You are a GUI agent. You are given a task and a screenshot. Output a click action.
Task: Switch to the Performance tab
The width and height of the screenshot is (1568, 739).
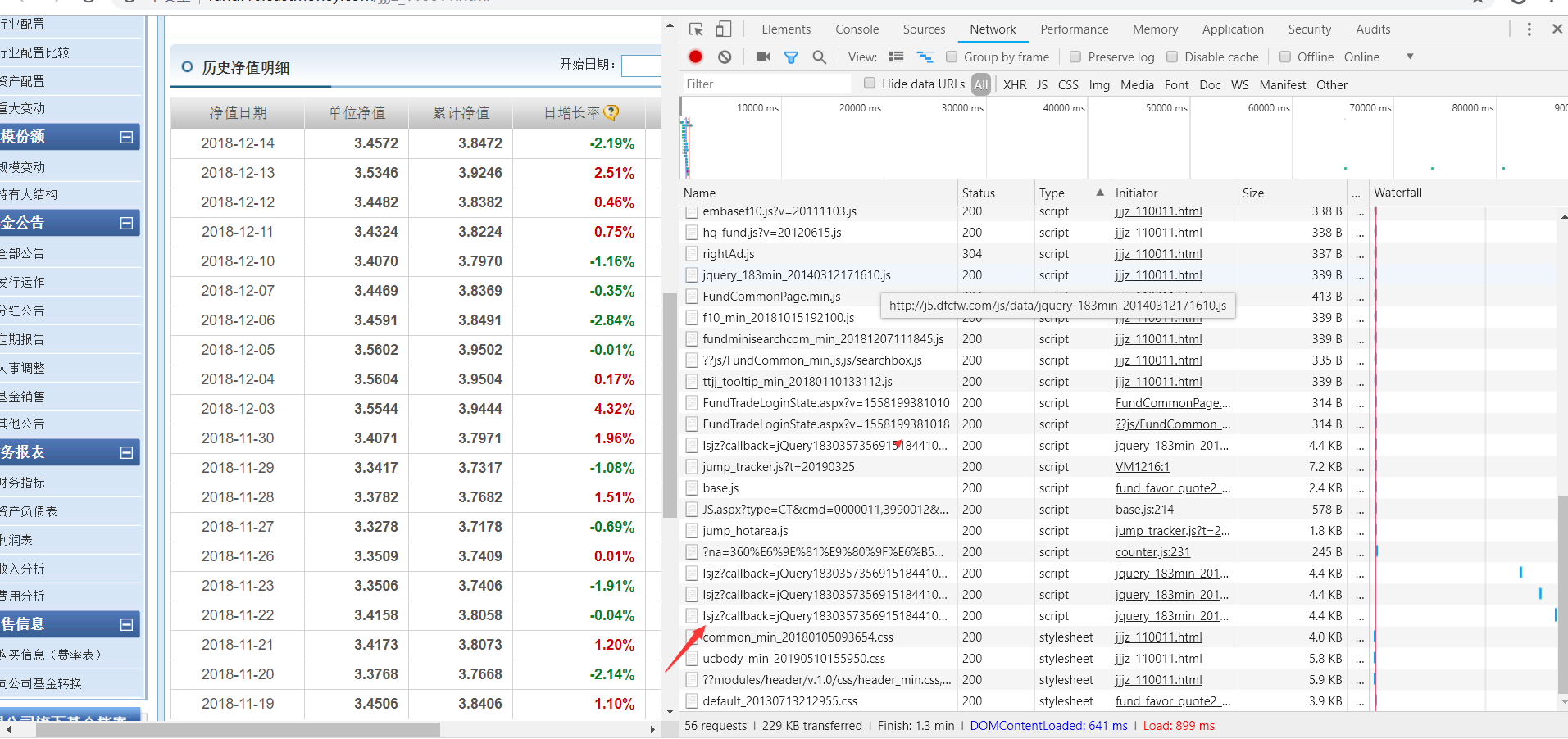pyautogui.click(x=1075, y=29)
